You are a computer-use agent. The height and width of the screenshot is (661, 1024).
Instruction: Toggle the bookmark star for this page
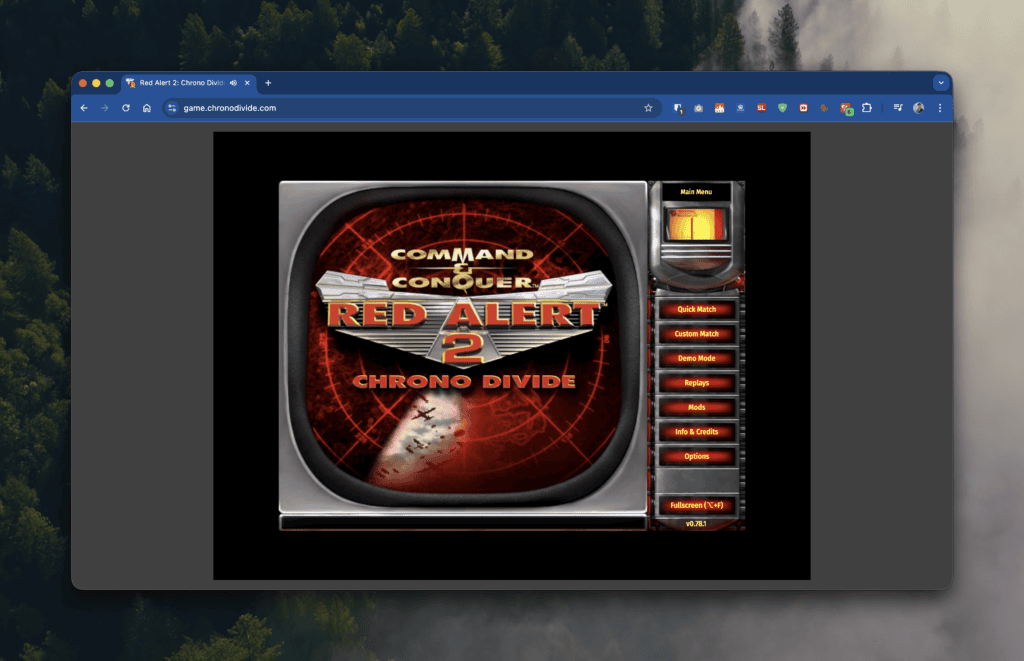tap(648, 107)
